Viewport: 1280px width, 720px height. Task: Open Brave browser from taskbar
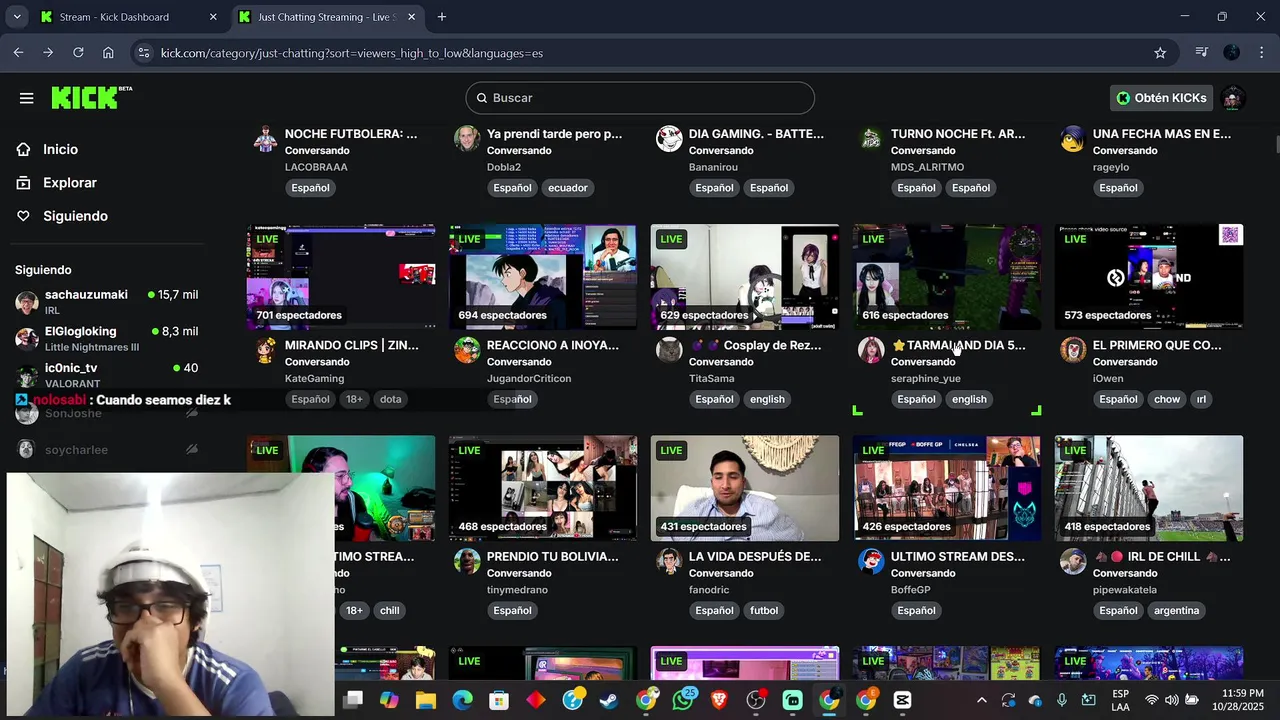[719, 700]
